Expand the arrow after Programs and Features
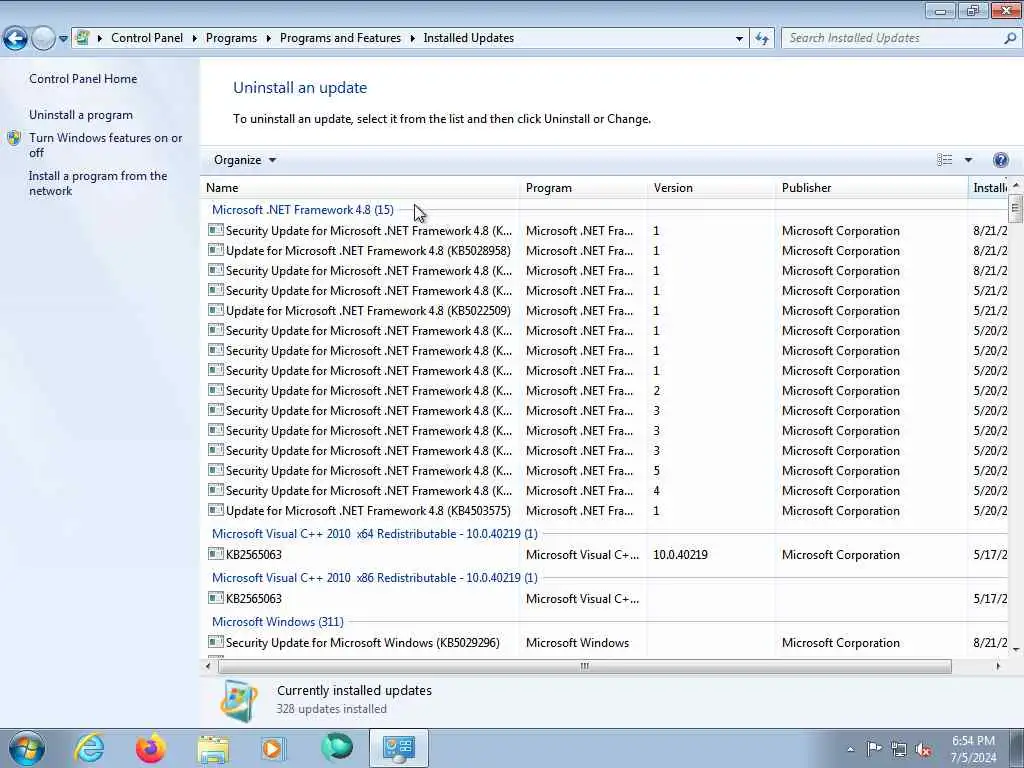1024x768 pixels. click(x=413, y=38)
